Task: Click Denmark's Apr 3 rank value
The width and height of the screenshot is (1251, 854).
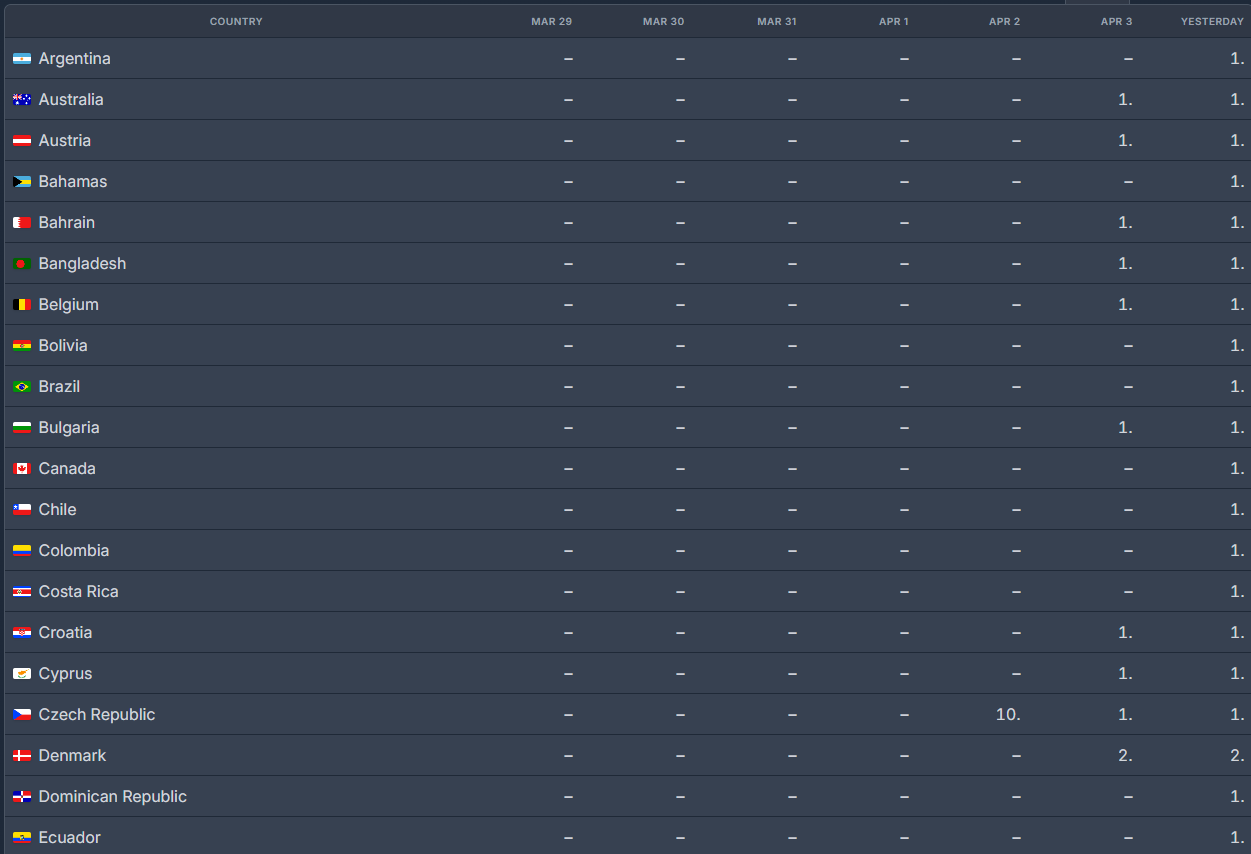Action: click(x=1125, y=756)
